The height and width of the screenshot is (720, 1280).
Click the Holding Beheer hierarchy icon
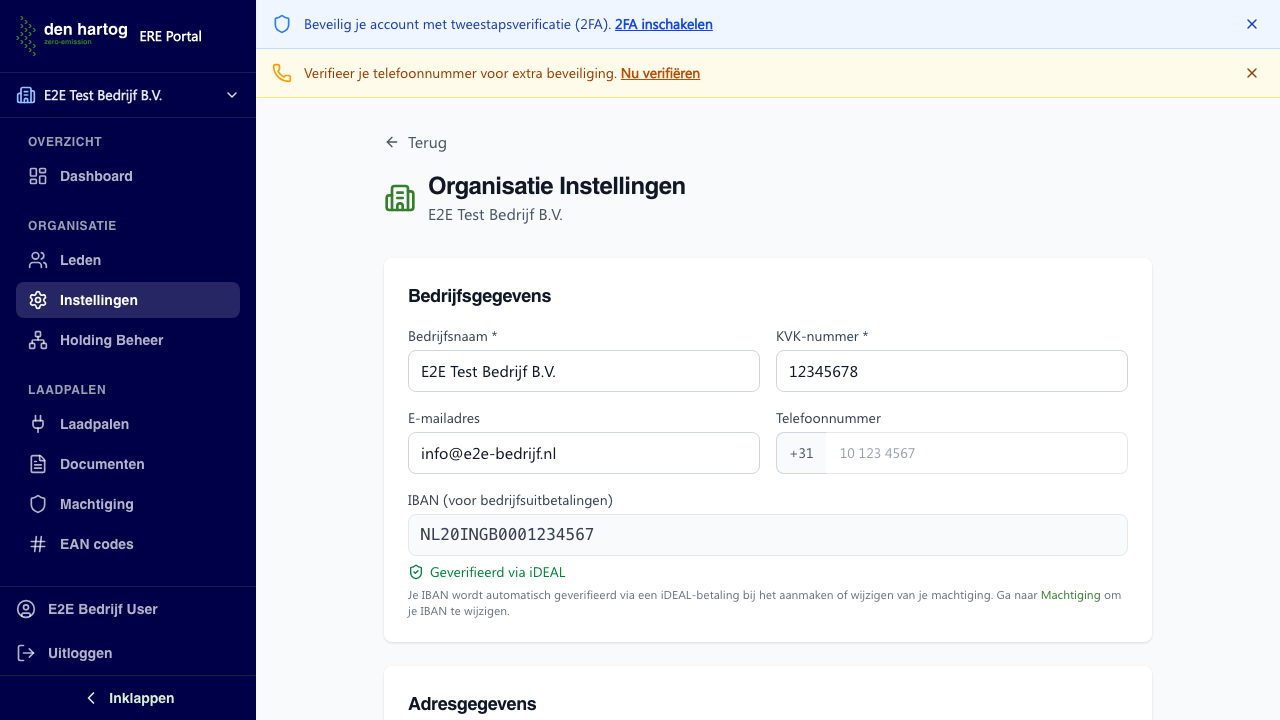tap(38, 340)
